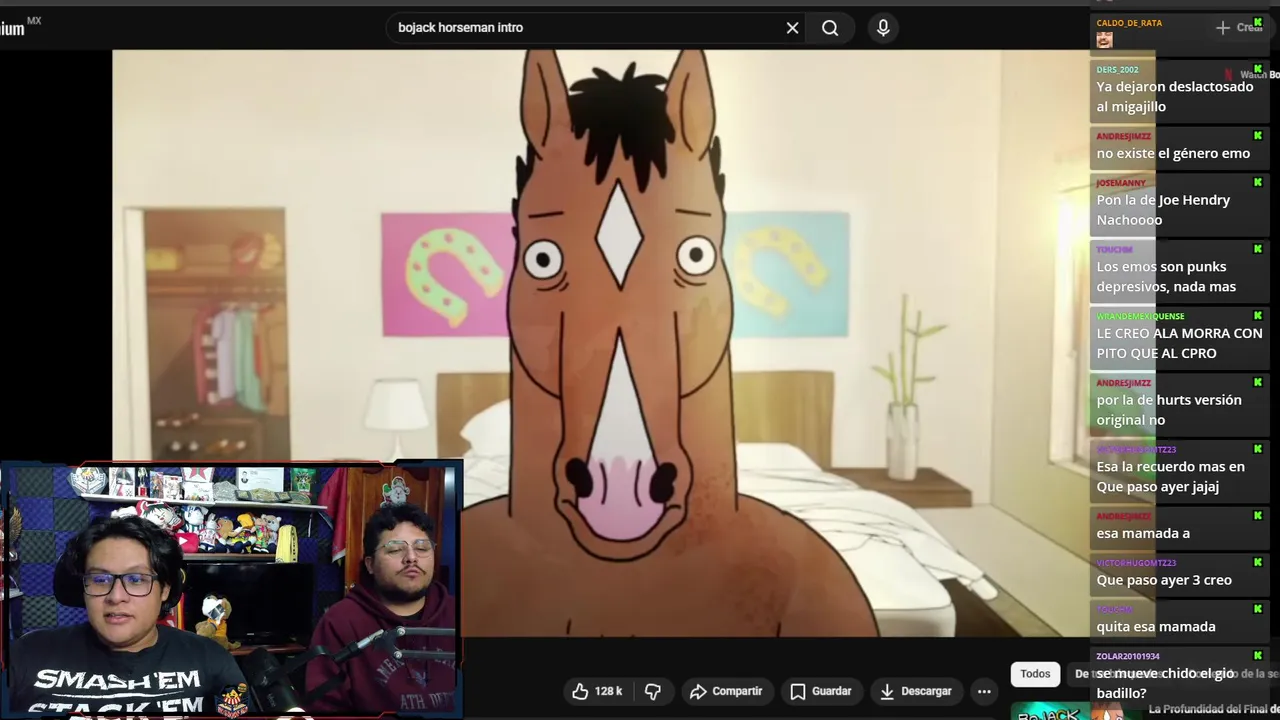This screenshot has height=720, width=1280.
Task: Go to YouTube Premium home logo
Action: tap(20, 27)
